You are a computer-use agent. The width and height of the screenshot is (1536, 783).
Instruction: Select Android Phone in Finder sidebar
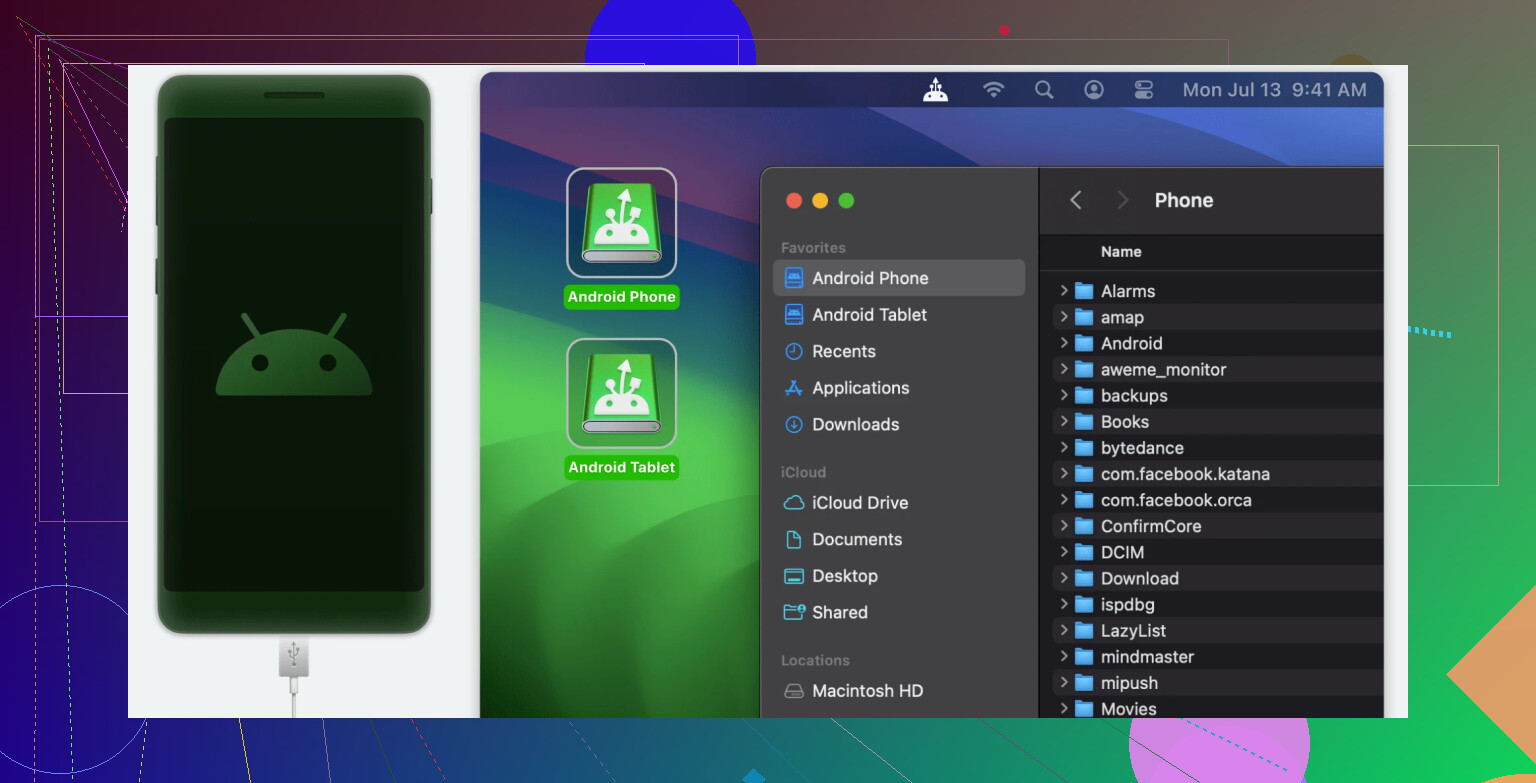coord(899,278)
